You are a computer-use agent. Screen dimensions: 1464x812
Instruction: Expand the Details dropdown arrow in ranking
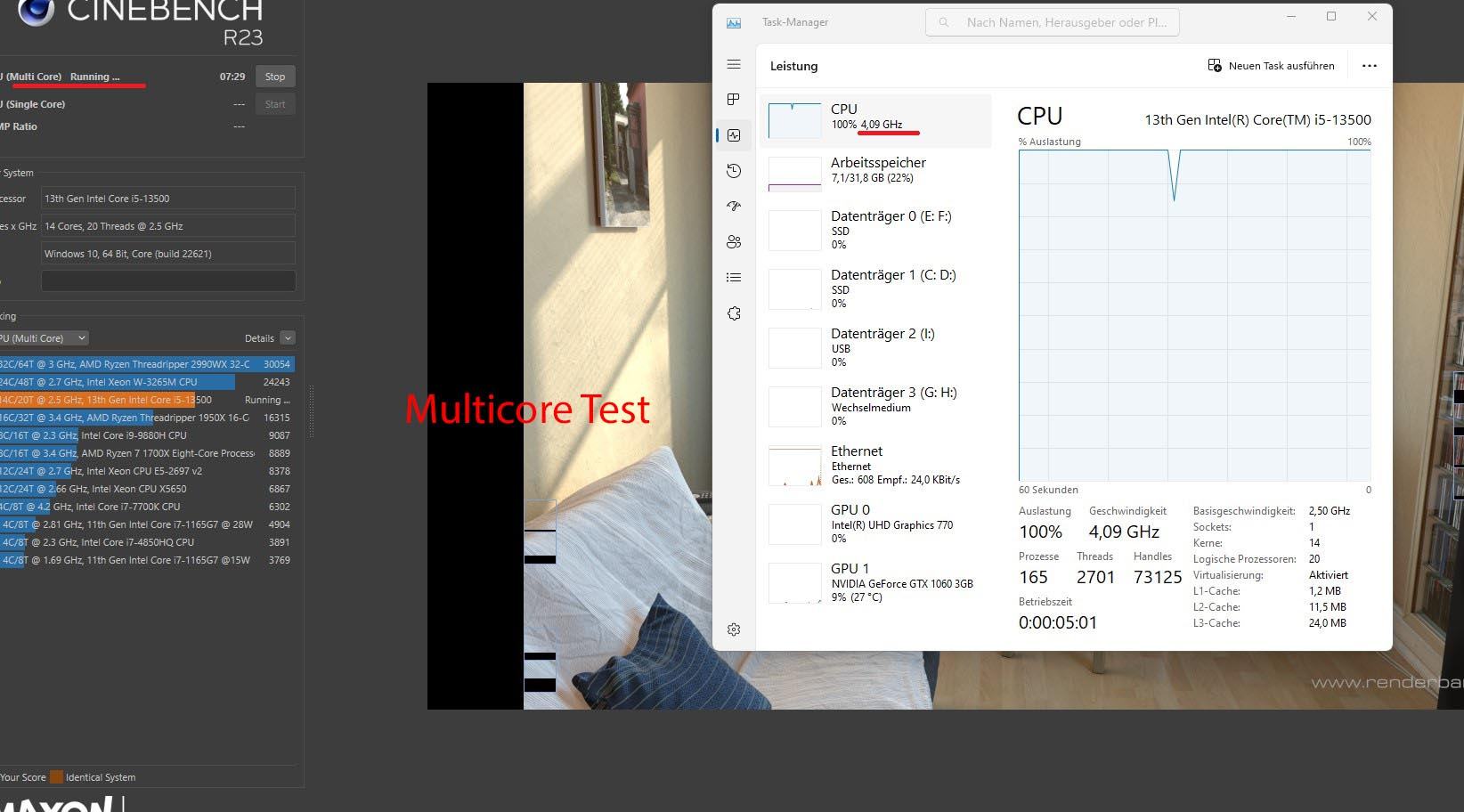[x=288, y=338]
